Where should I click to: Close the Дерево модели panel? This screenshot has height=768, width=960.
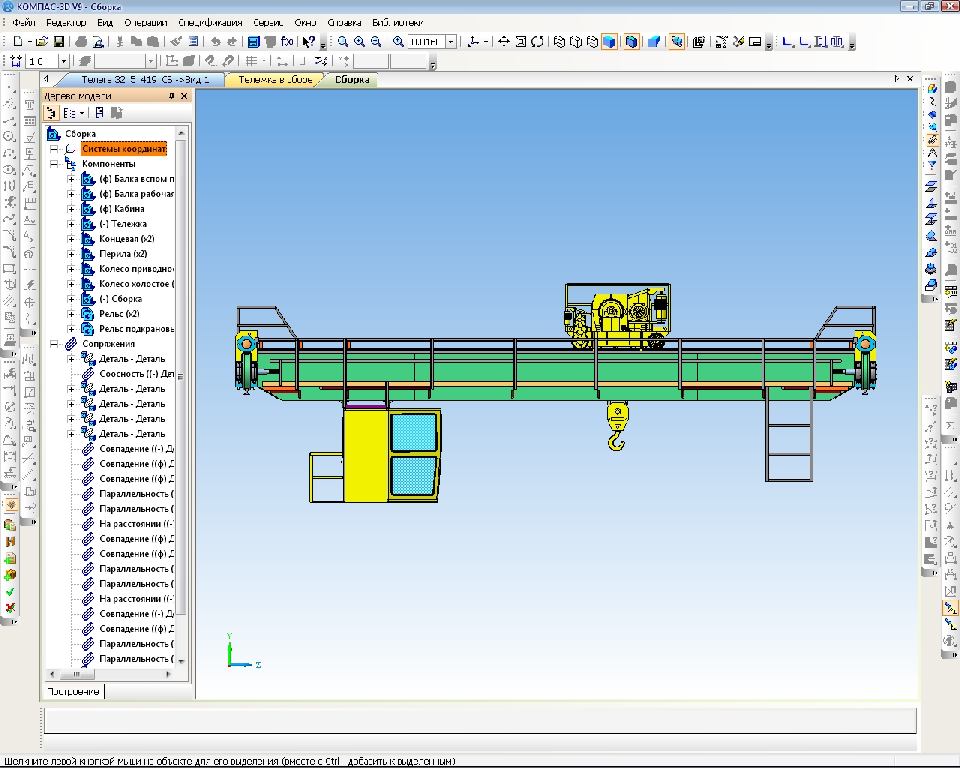coord(184,96)
